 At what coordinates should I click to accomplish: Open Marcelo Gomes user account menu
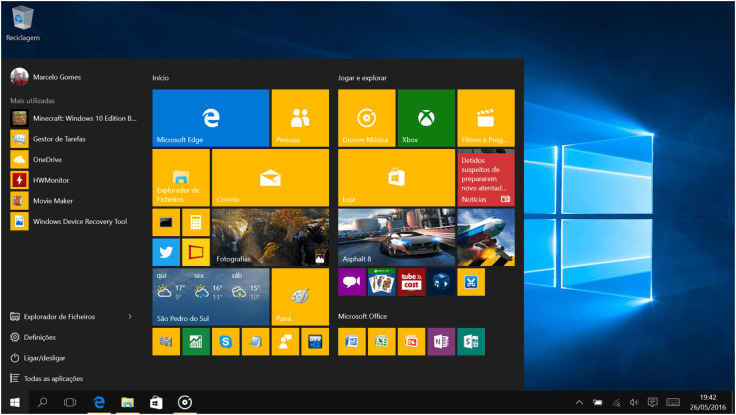(x=45, y=76)
